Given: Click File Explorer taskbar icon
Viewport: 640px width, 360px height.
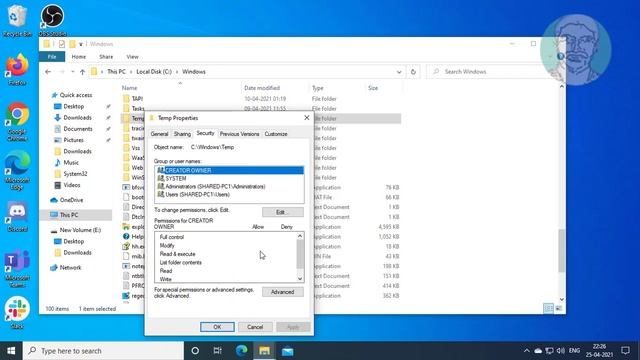Looking at the screenshot, I should (x=264, y=351).
